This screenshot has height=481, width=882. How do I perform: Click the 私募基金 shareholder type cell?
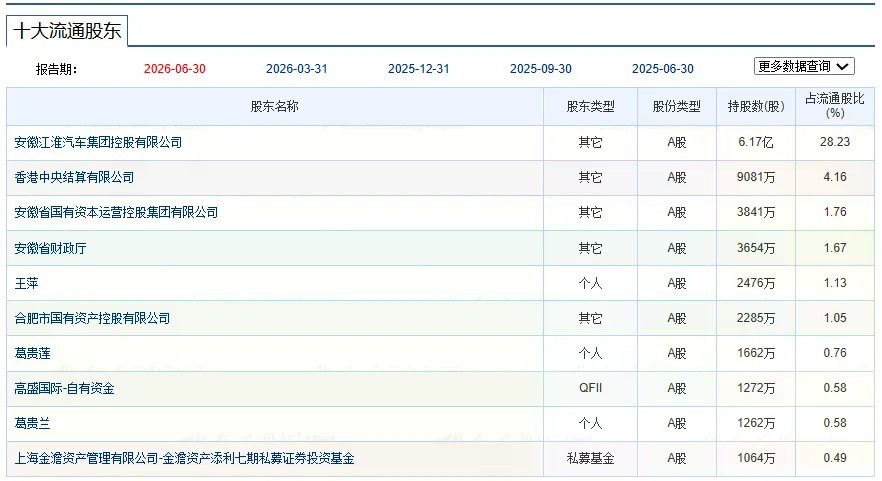pos(590,458)
